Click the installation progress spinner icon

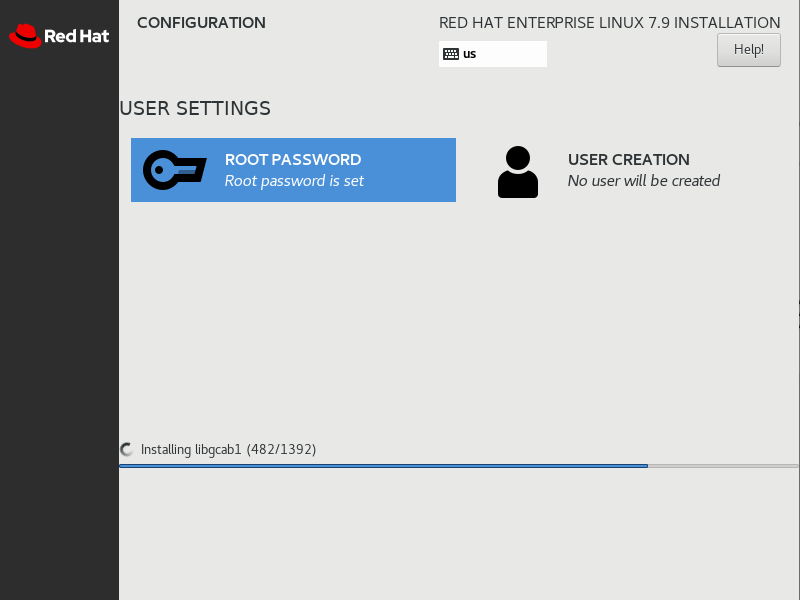[127, 449]
